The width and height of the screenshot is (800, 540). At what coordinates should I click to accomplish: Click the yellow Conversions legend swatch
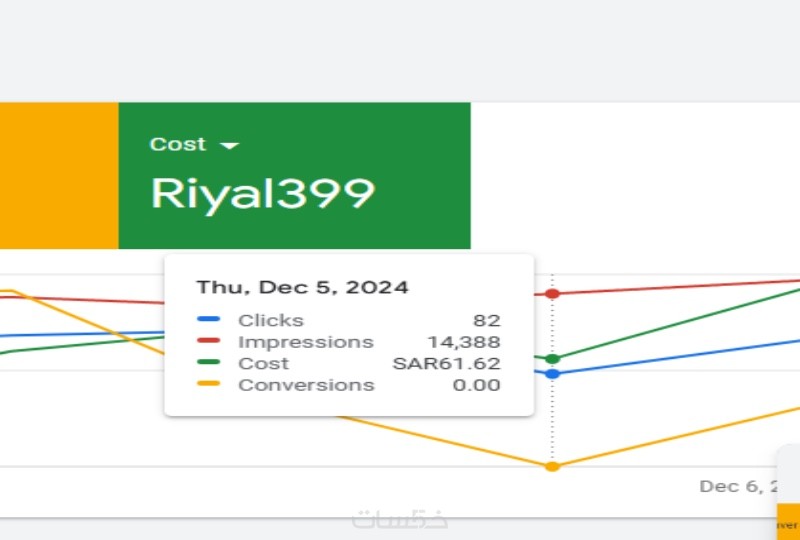(209, 385)
